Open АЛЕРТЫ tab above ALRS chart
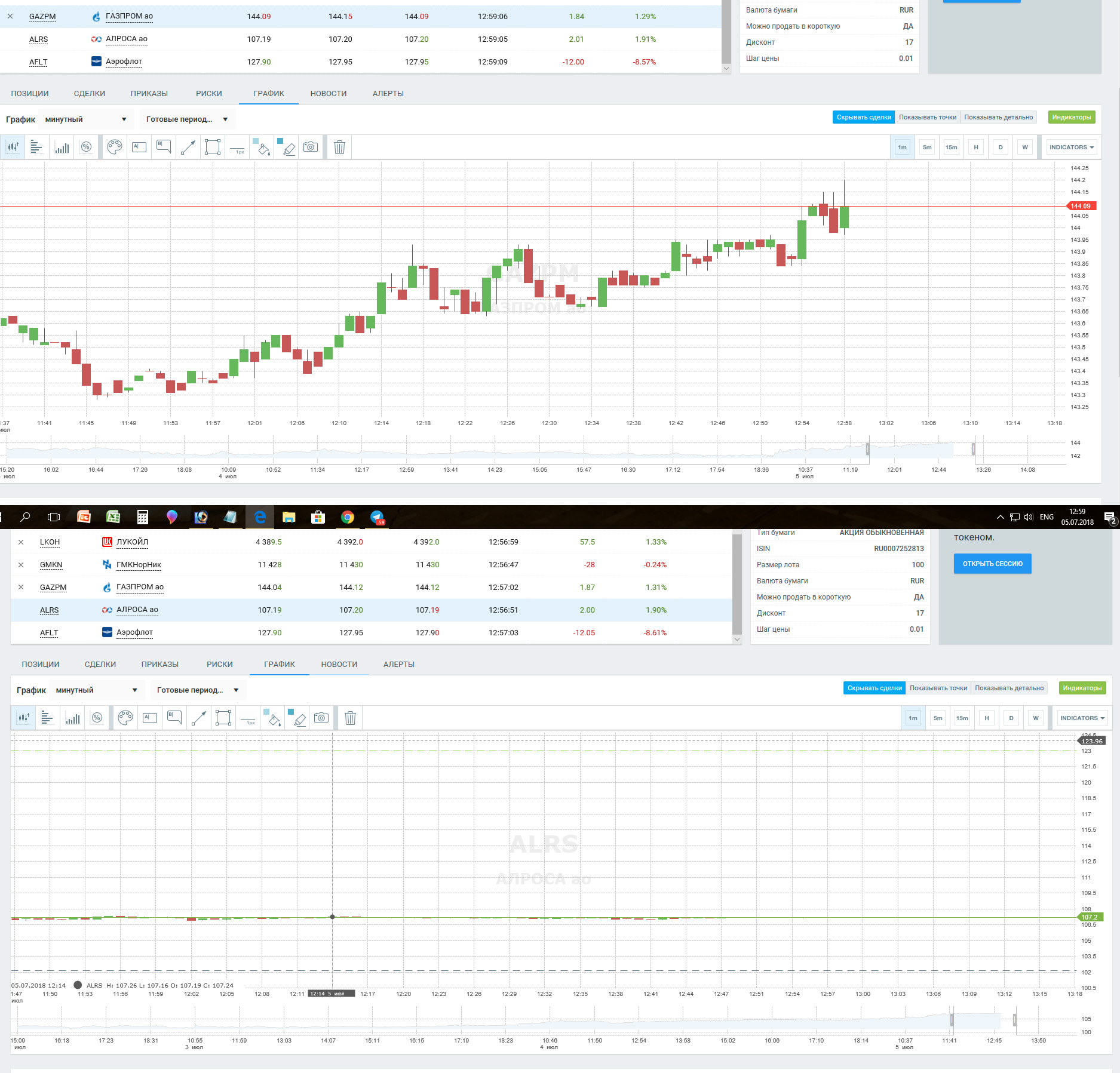The height and width of the screenshot is (1073, 1120). (399, 665)
